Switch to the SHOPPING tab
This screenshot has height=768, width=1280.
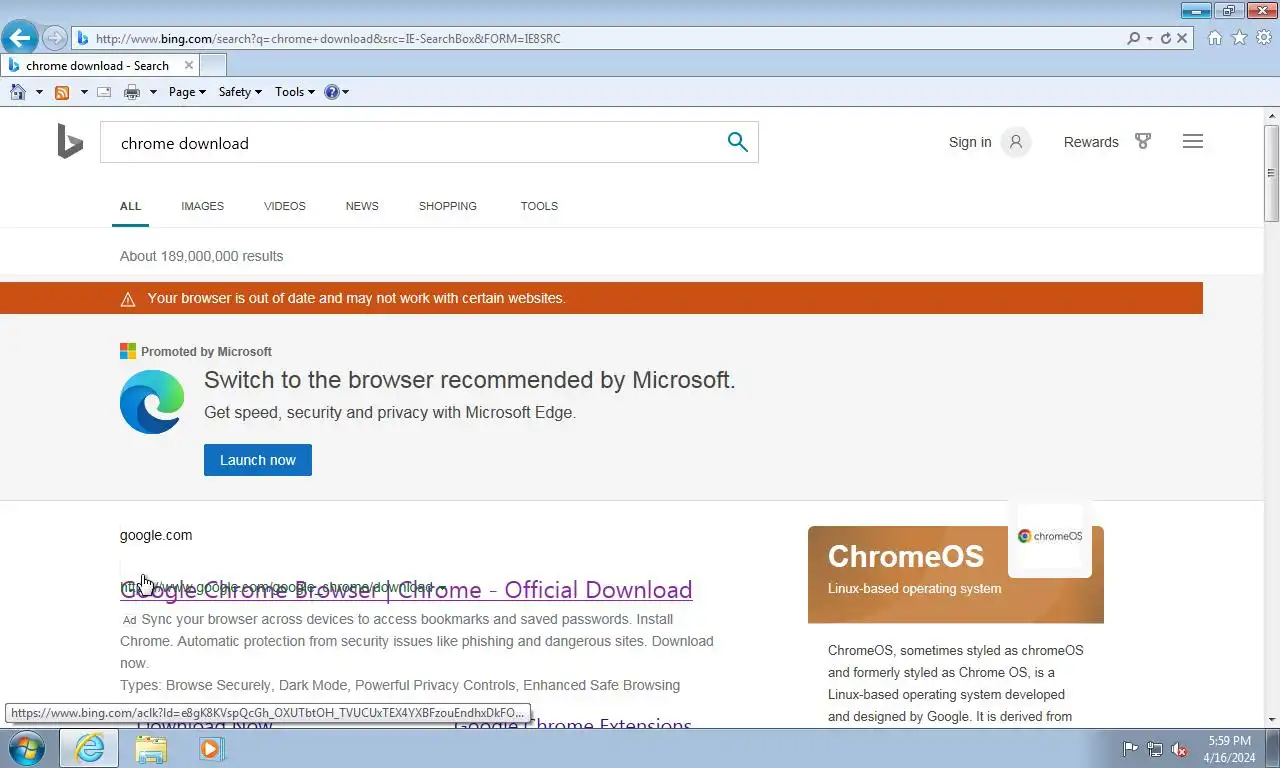click(448, 206)
